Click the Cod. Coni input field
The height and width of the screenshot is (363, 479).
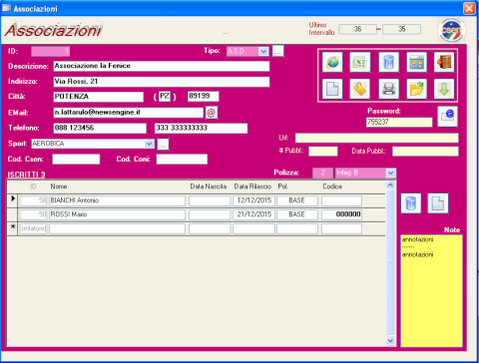(x=182, y=159)
